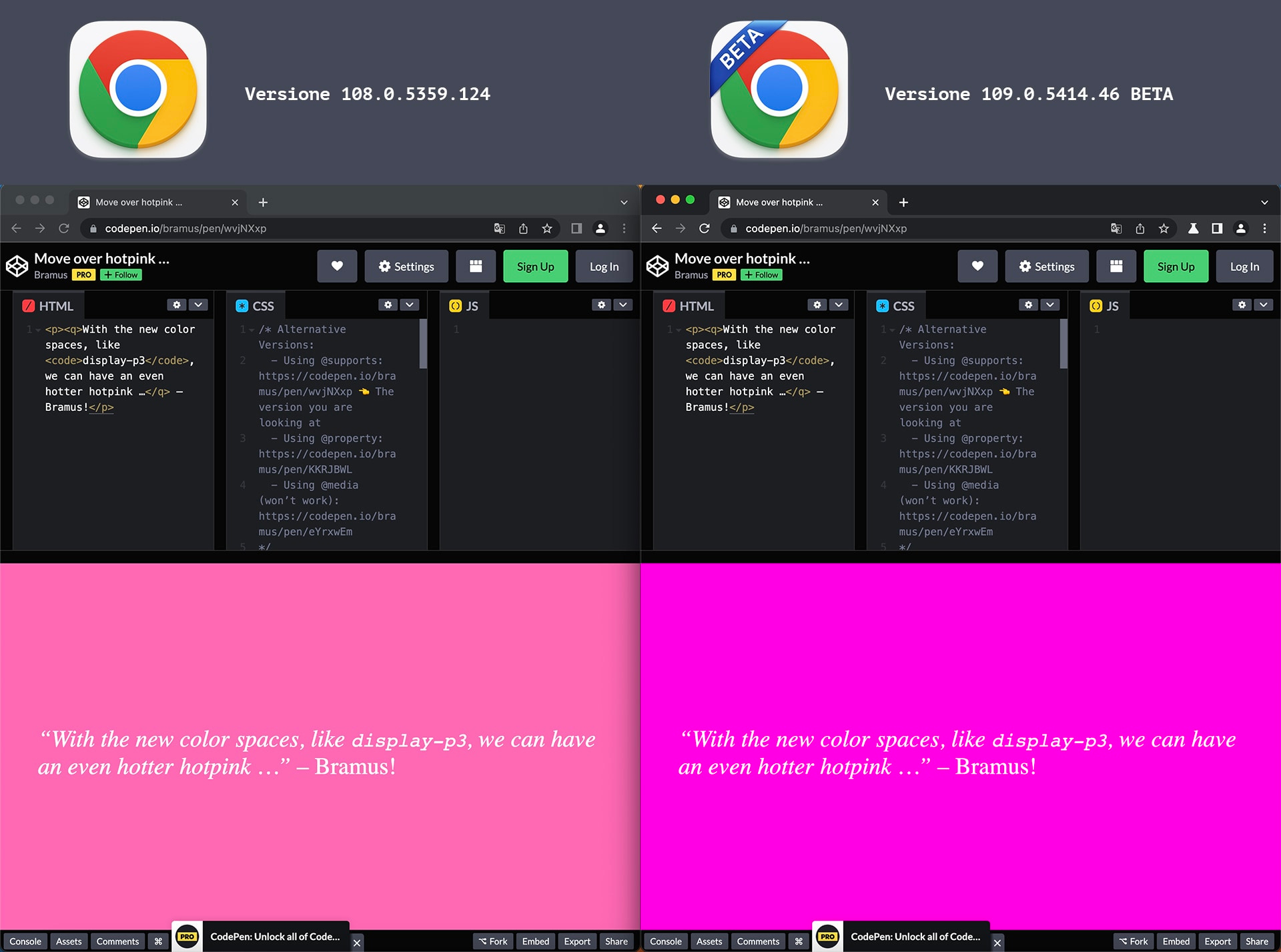Screen dimensions: 1281x952
Task: Click address bar URL in left Chrome
Action: [185, 228]
